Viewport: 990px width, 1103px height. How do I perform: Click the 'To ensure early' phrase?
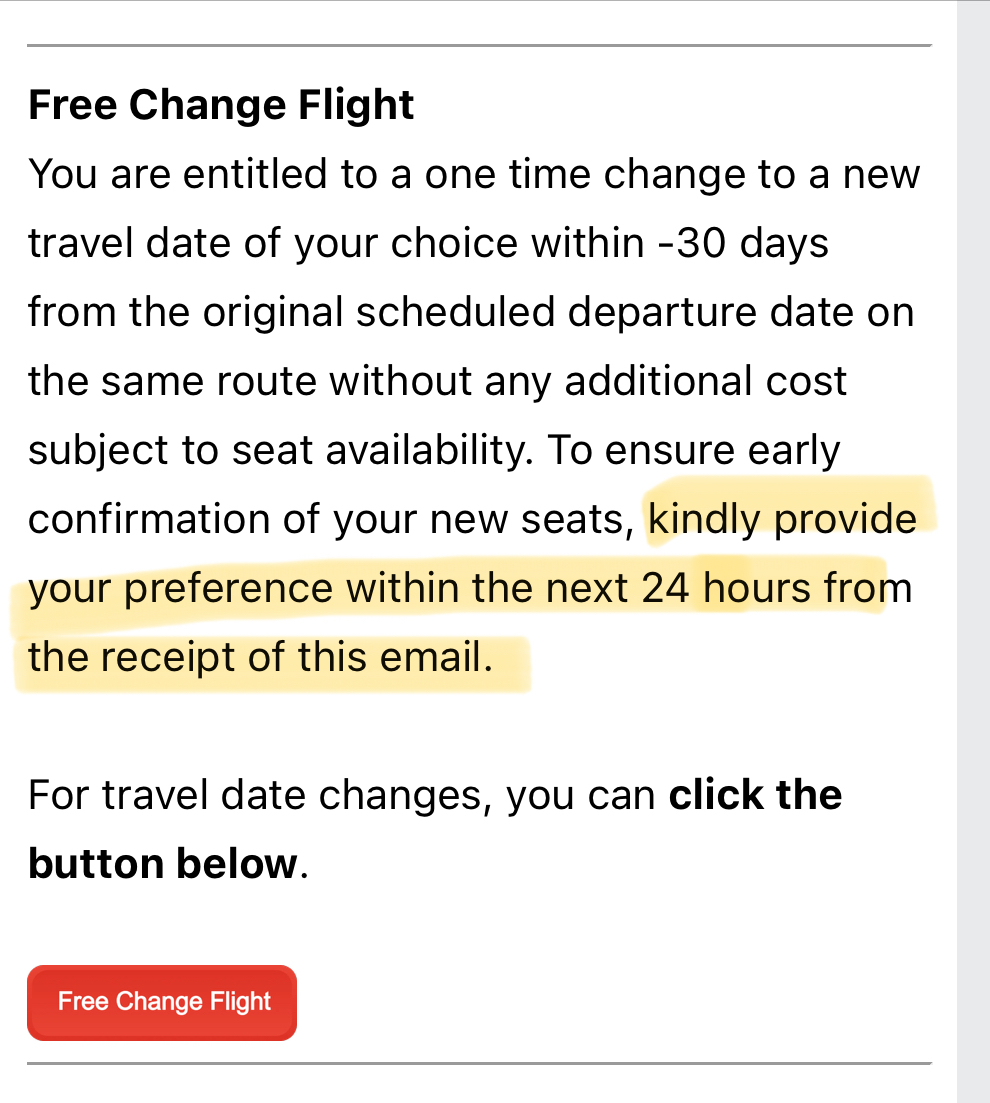[x=693, y=451]
